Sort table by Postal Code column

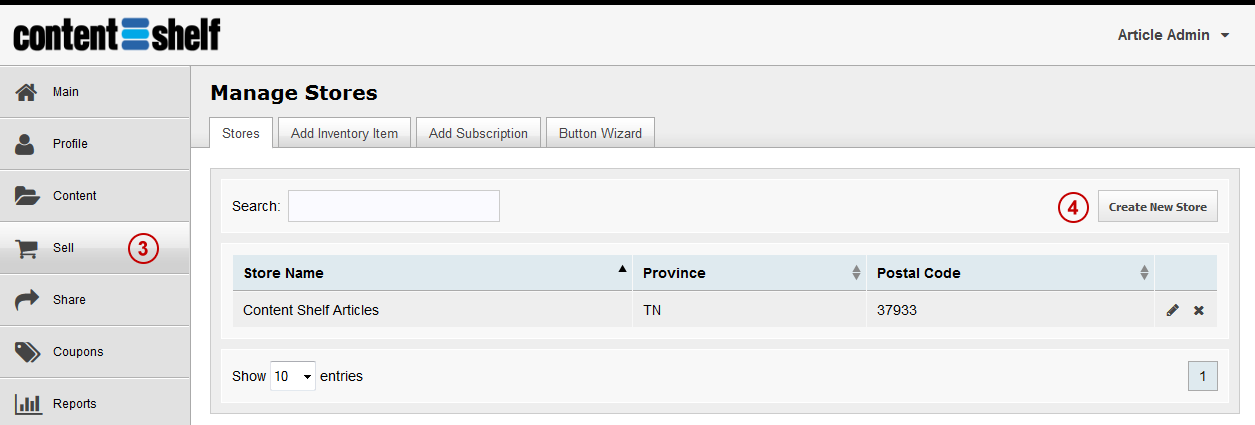[x=1010, y=273]
